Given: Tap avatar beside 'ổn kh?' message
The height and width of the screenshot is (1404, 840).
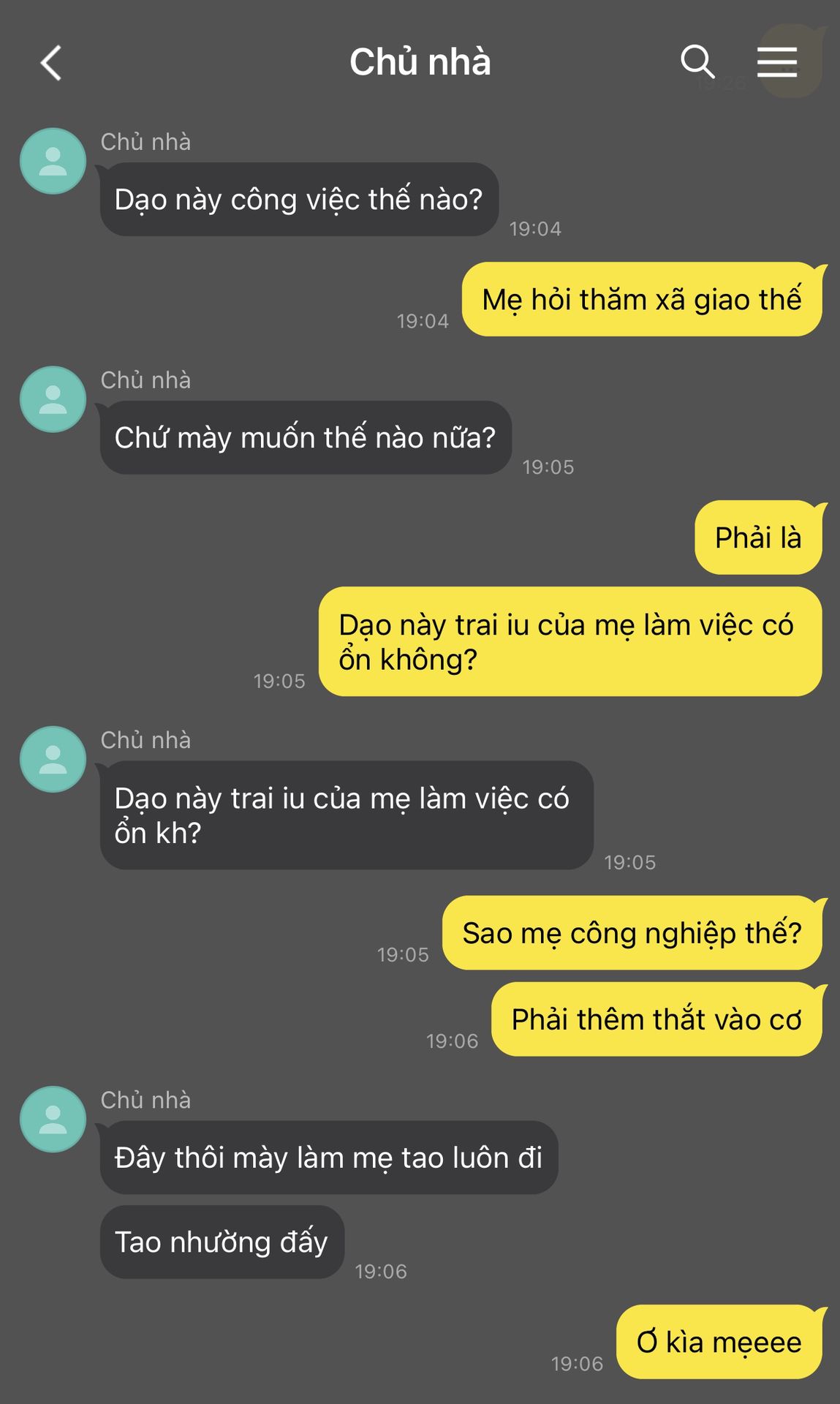Looking at the screenshot, I should click(x=53, y=759).
